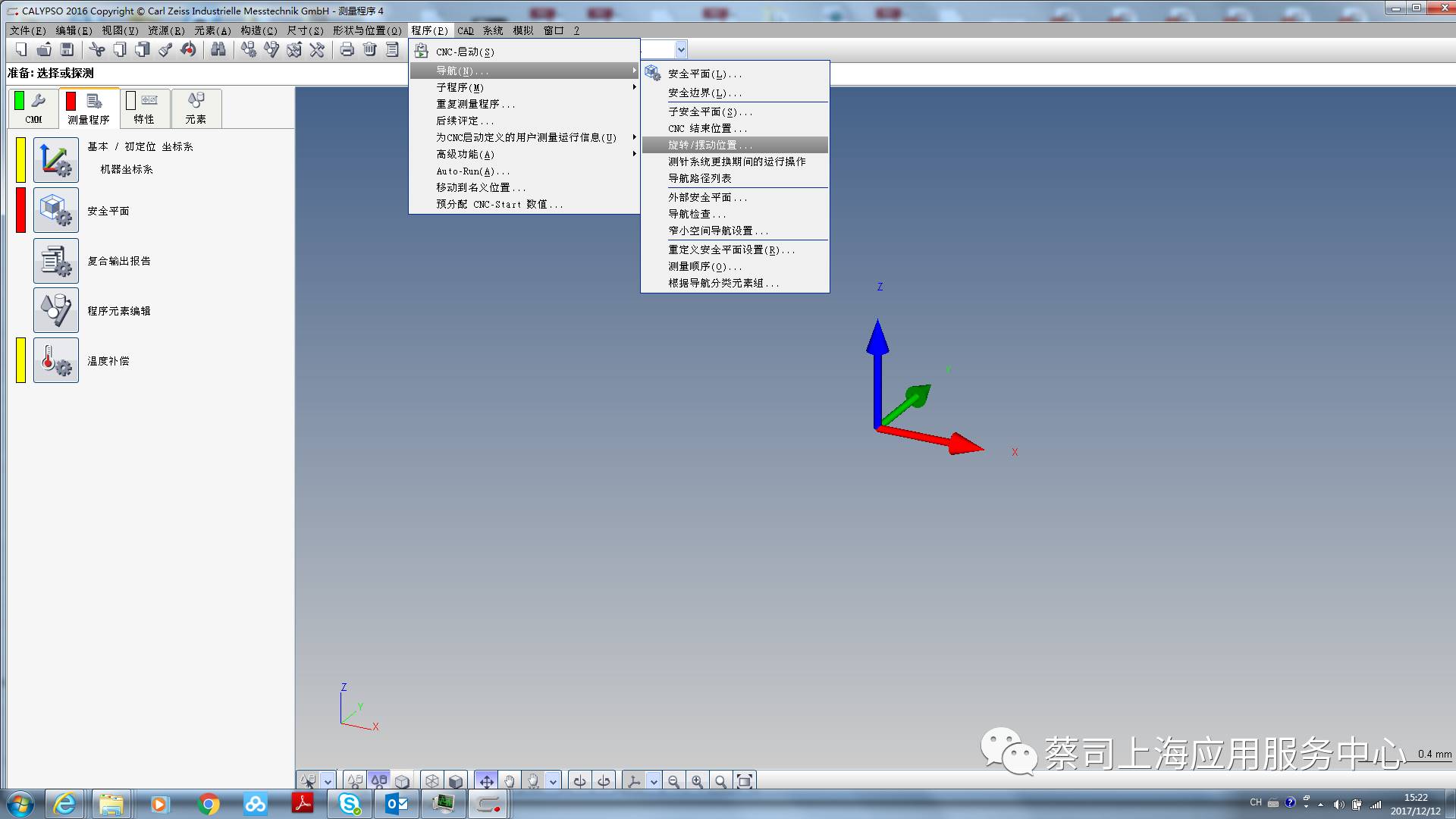Image resolution: width=1456 pixels, height=819 pixels.
Task: Open a file with the folder icon
Action: click(44, 50)
